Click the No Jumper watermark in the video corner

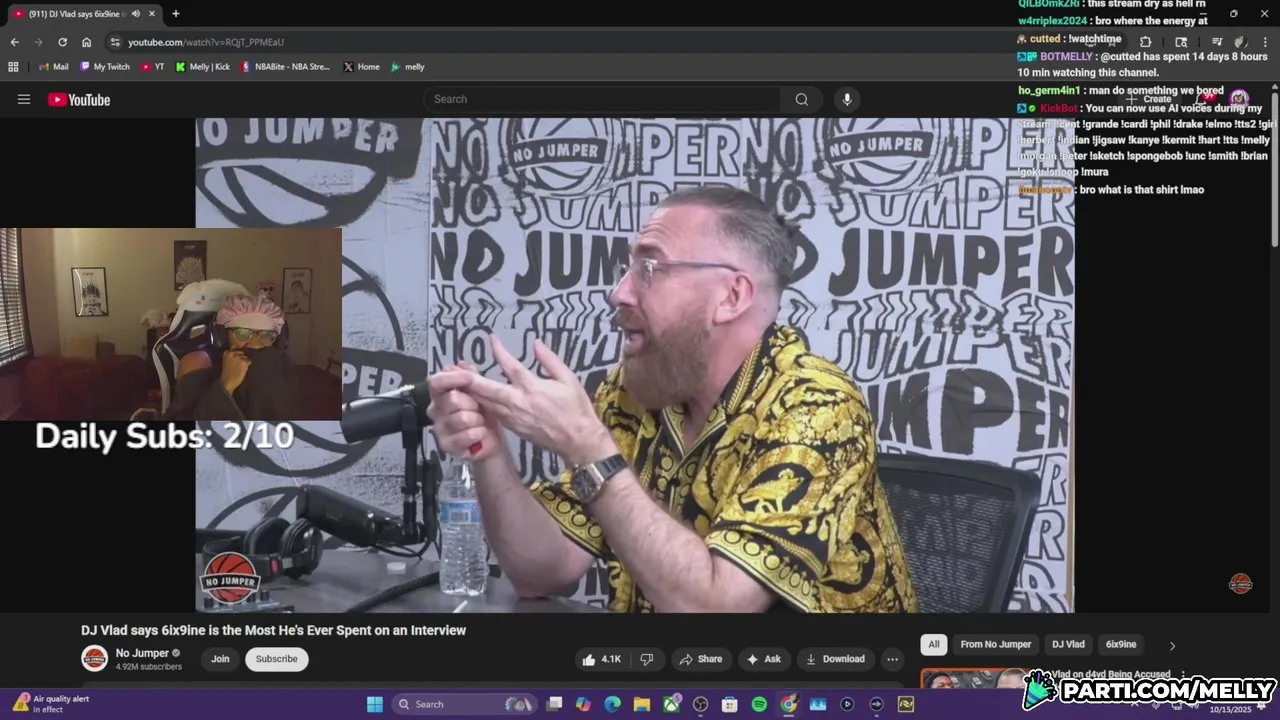click(1240, 584)
